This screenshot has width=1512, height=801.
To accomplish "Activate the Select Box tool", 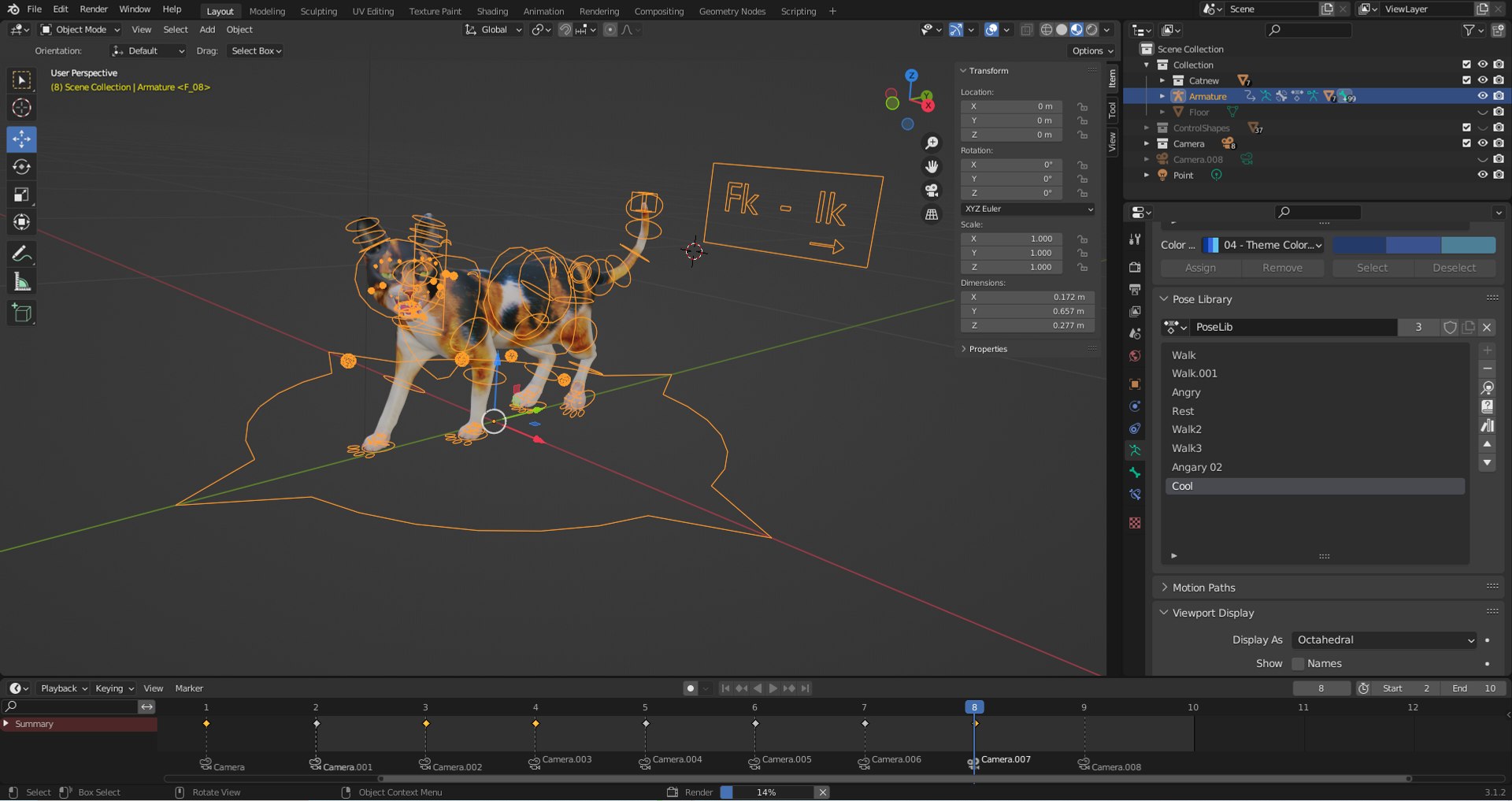I will pos(21,80).
